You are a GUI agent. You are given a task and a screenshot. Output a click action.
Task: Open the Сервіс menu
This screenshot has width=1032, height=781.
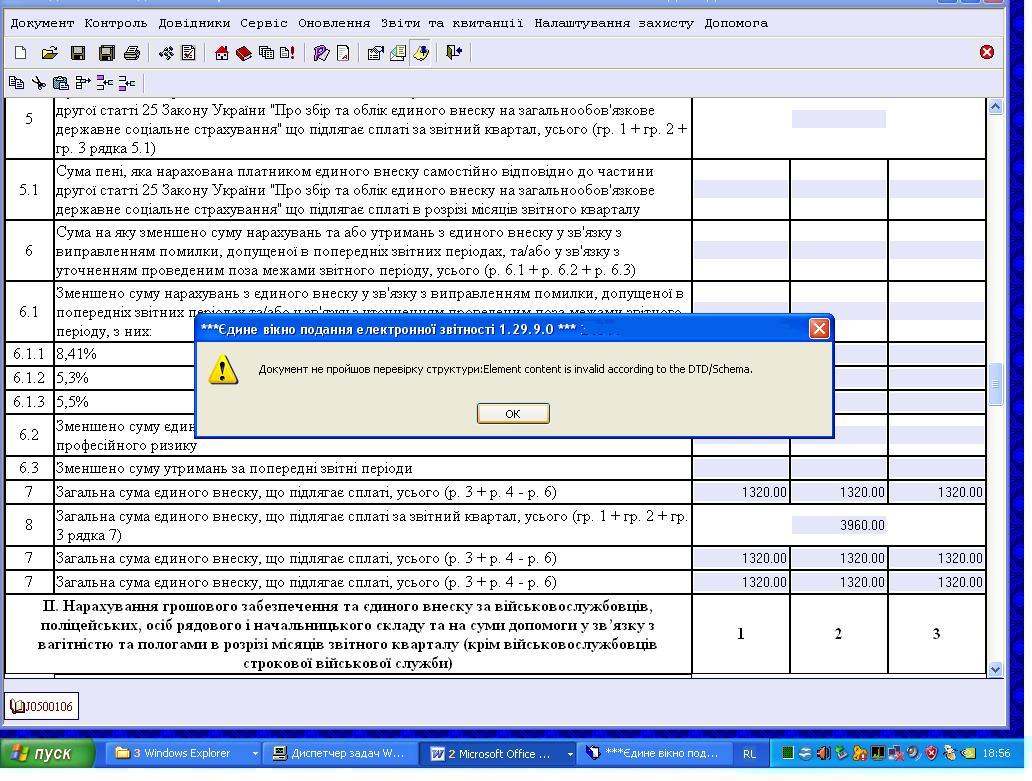[x=264, y=23]
